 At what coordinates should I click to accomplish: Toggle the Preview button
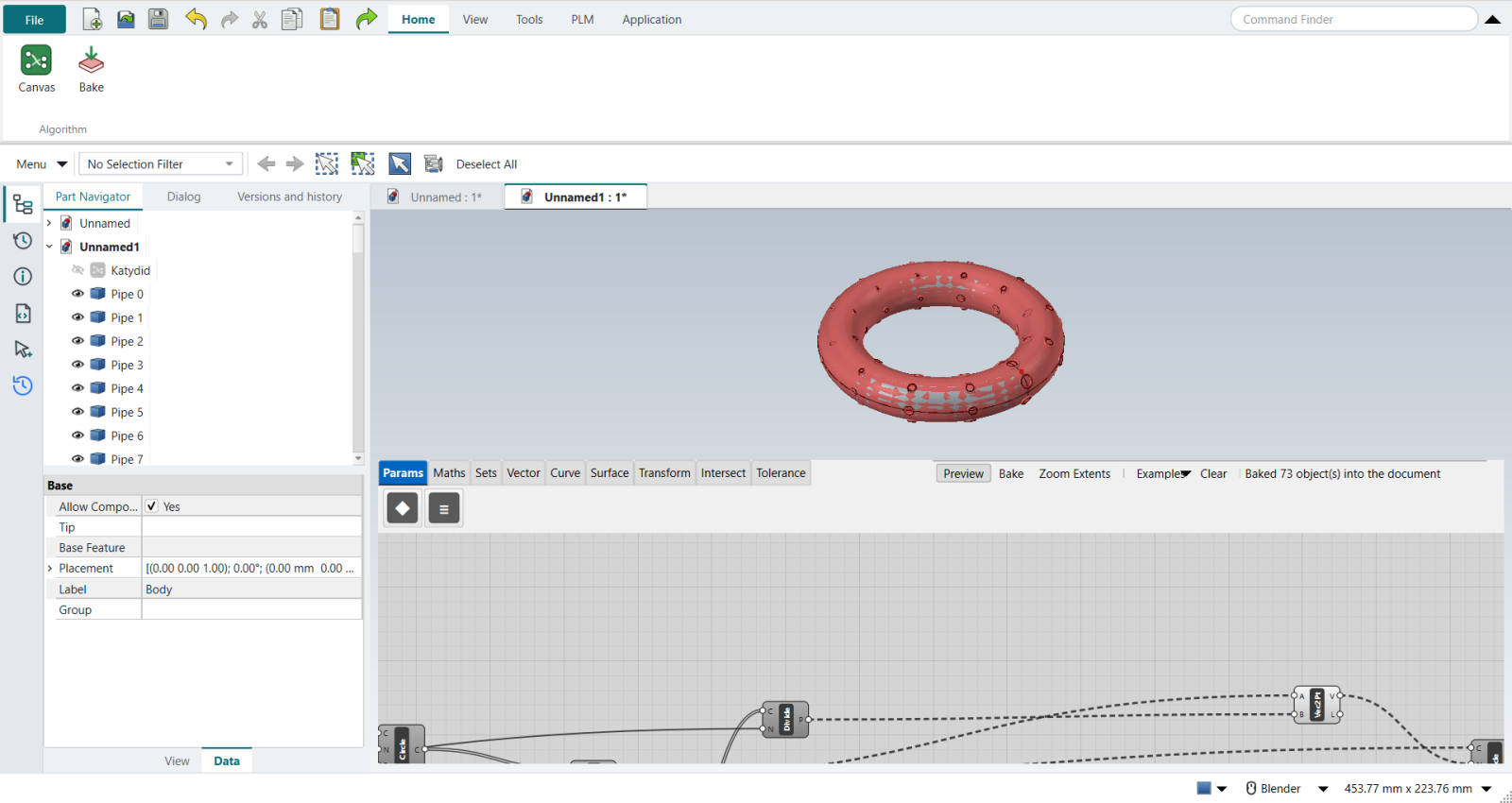click(963, 474)
